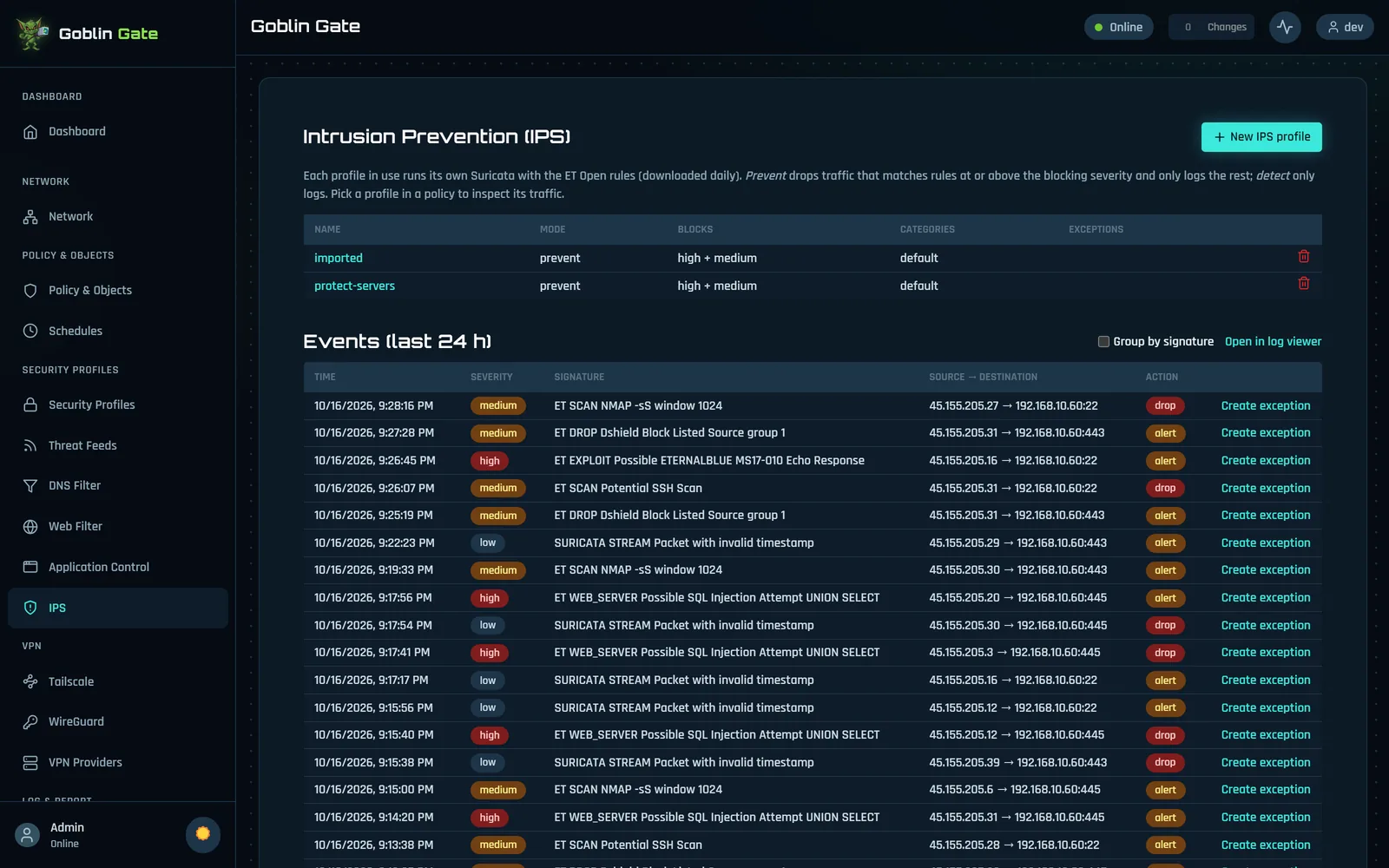Screen dimensions: 1389x868
Task: Select VPN Providers in the sidebar
Action: (118, 763)
